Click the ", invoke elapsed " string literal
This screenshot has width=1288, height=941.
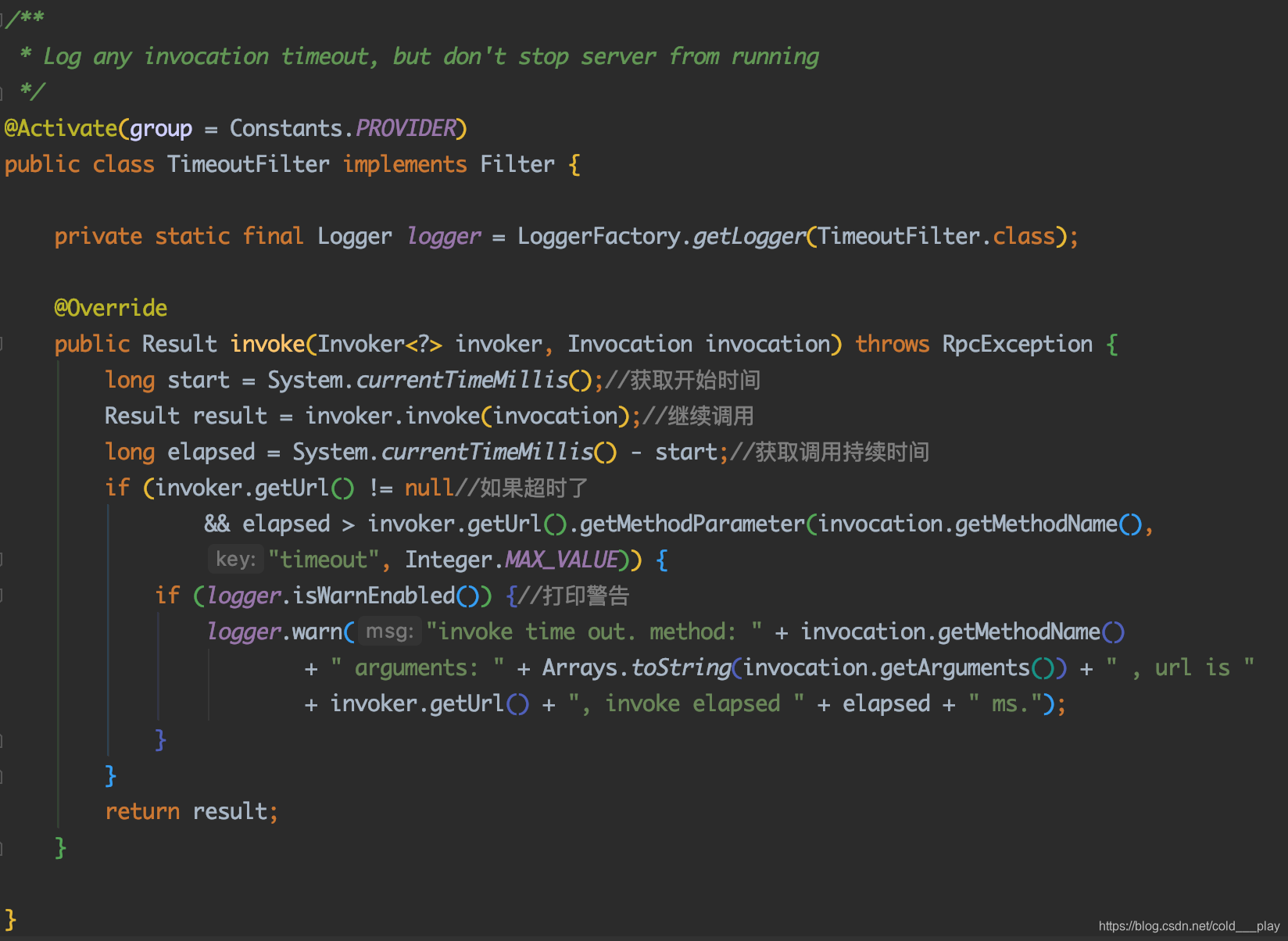tap(686, 703)
